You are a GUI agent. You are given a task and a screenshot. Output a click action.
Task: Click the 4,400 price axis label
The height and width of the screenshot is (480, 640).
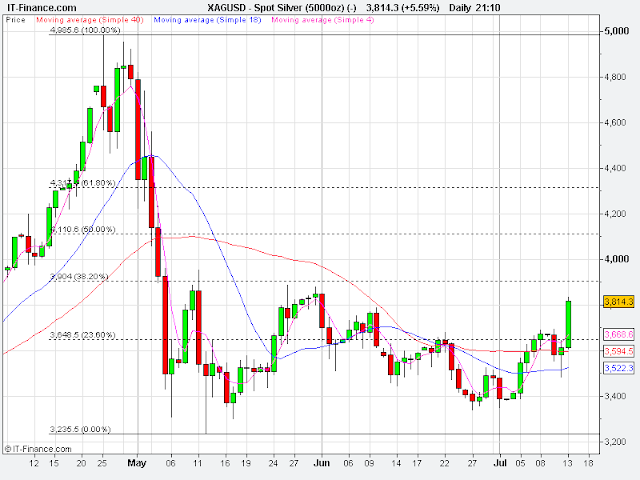click(615, 168)
